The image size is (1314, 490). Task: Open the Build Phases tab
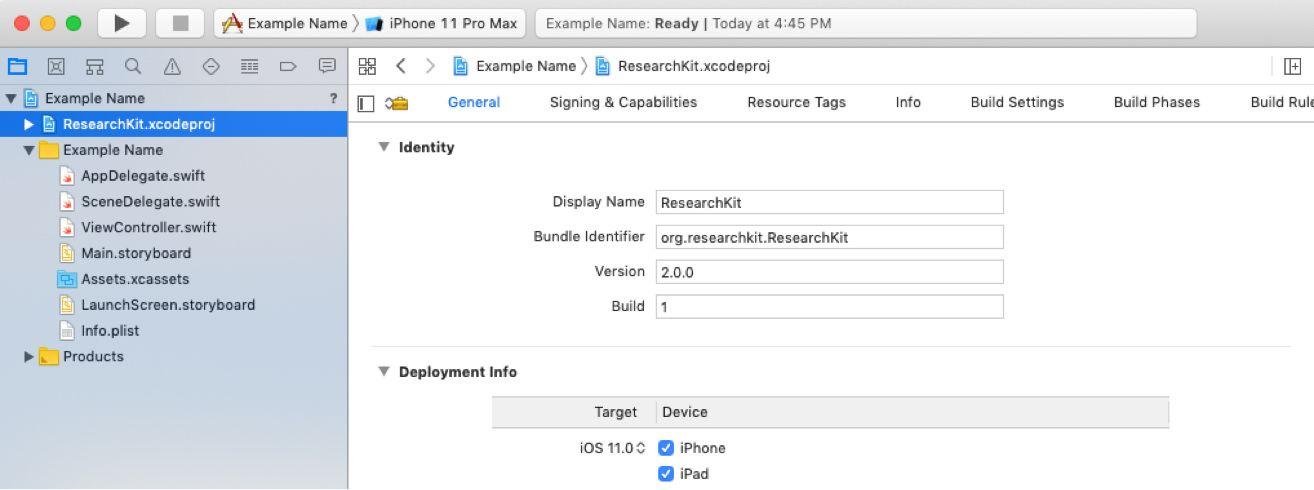[x=1156, y=102]
